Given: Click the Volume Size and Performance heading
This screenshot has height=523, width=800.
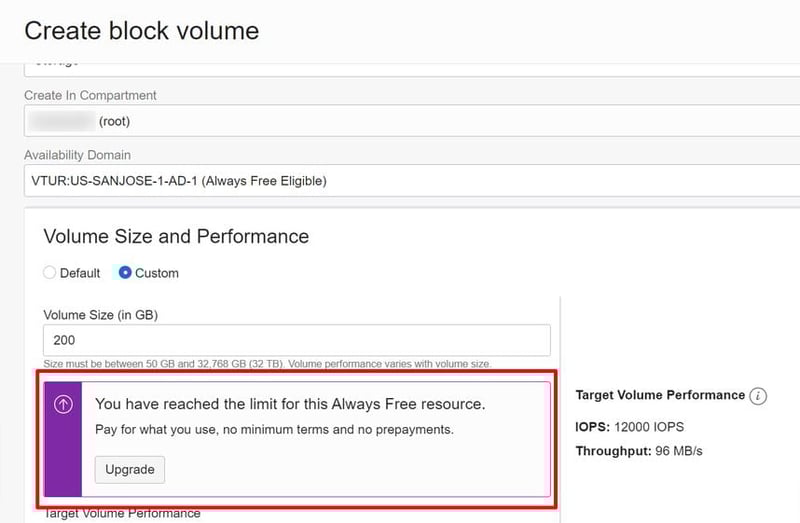Looking at the screenshot, I should point(176,237).
